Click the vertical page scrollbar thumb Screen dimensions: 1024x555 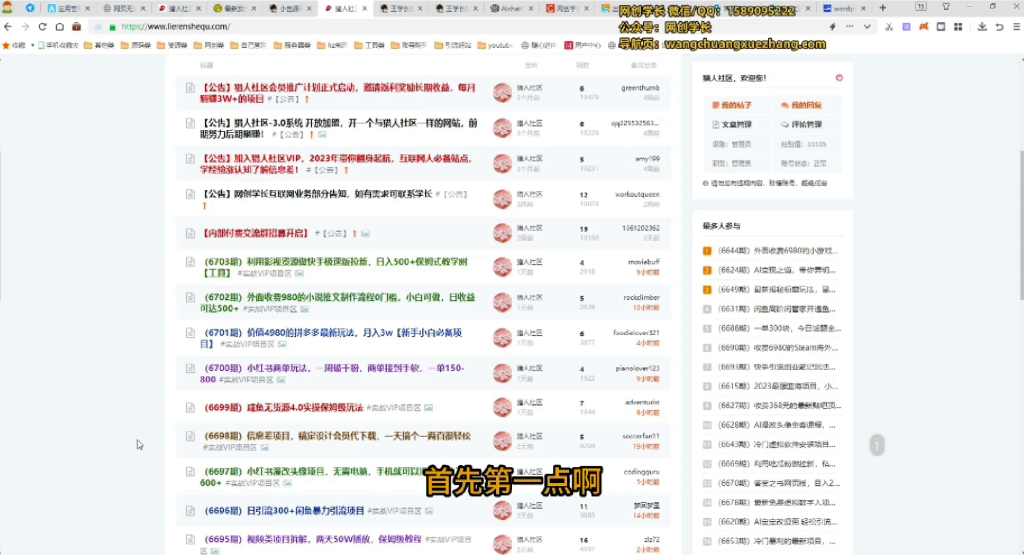(1020, 225)
